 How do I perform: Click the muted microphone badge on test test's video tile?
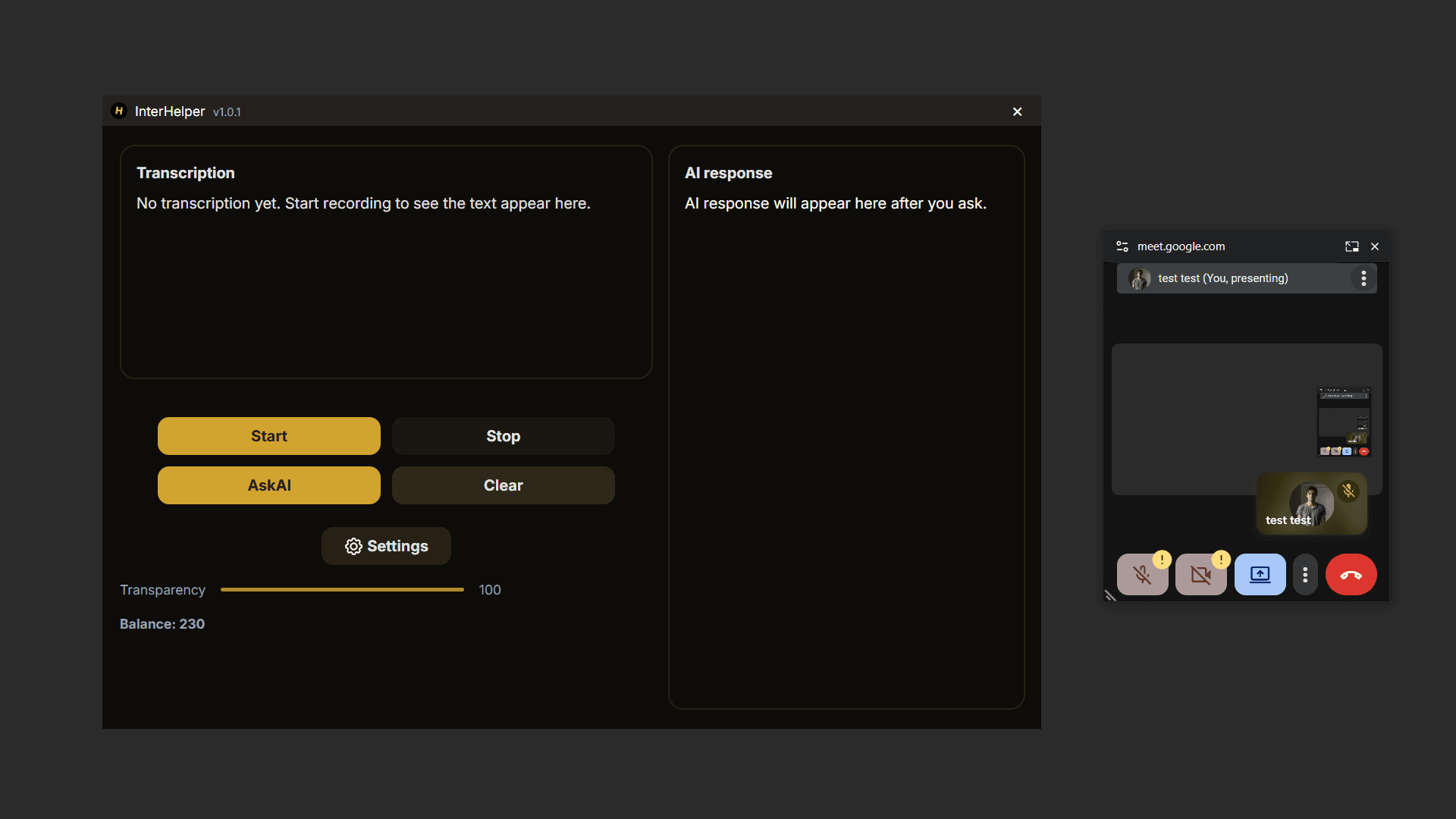point(1348,491)
